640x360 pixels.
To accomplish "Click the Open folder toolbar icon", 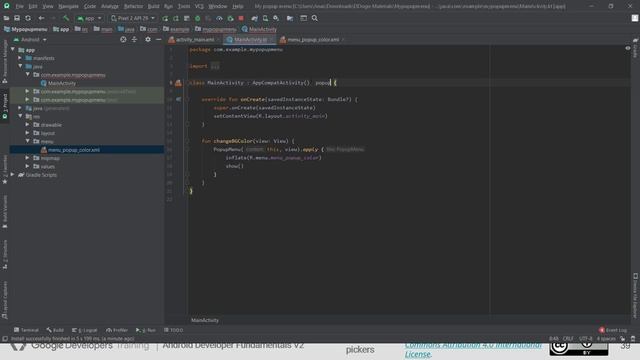I will tap(6, 18).
